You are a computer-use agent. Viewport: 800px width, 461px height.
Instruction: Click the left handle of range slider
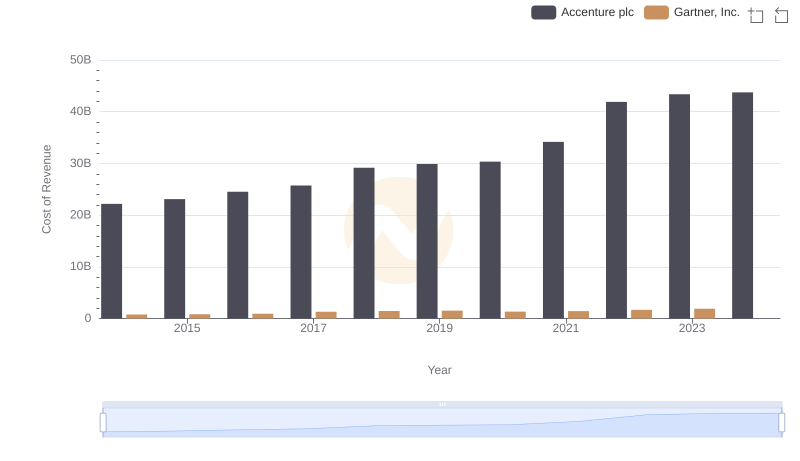click(x=103, y=423)
